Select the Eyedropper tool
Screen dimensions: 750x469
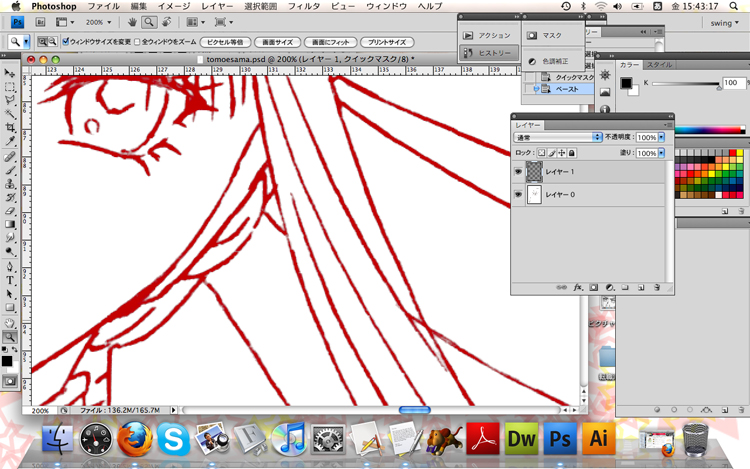click(x=10, y=141)
